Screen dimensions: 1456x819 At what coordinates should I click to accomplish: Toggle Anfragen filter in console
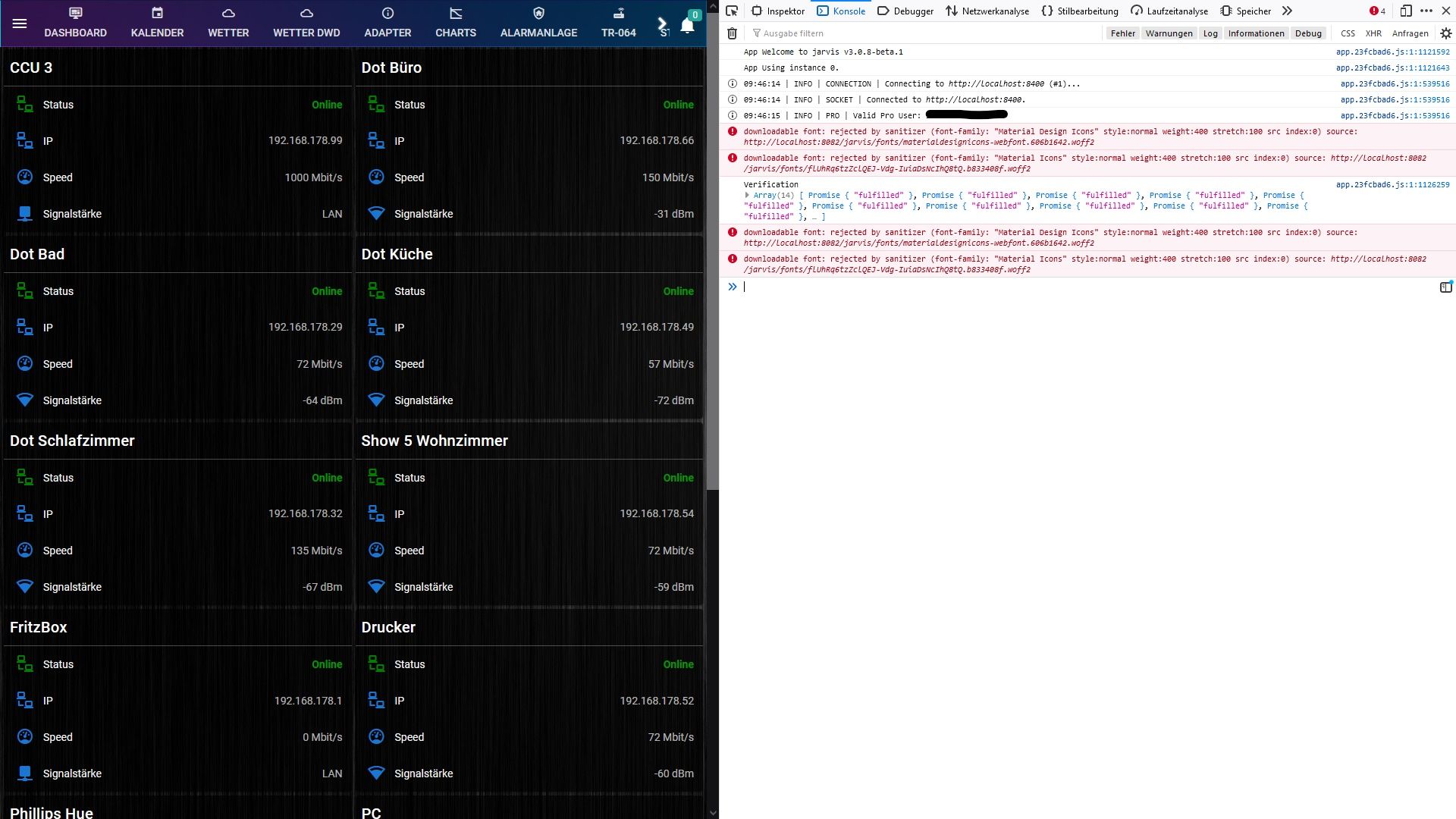[x=1410, y=33]
